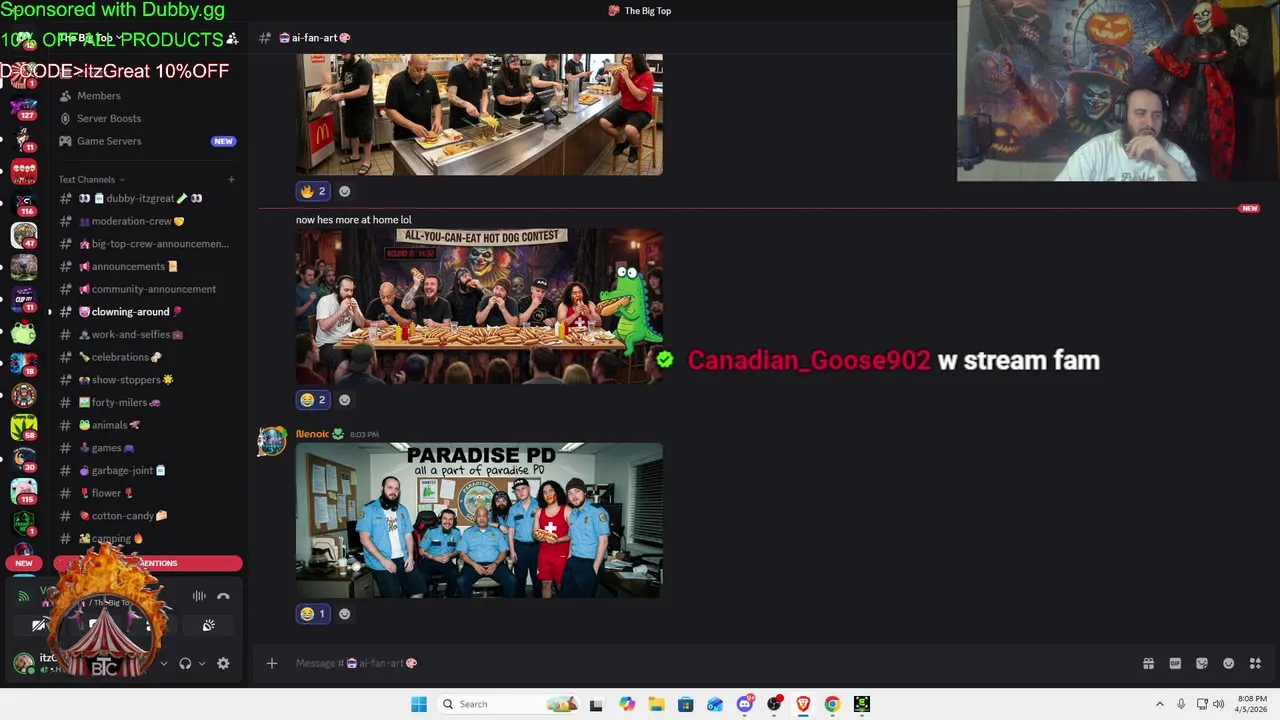Expand output device options beside headphones
This screenshot has width=1280, height=720.
(x=201, y=663)
